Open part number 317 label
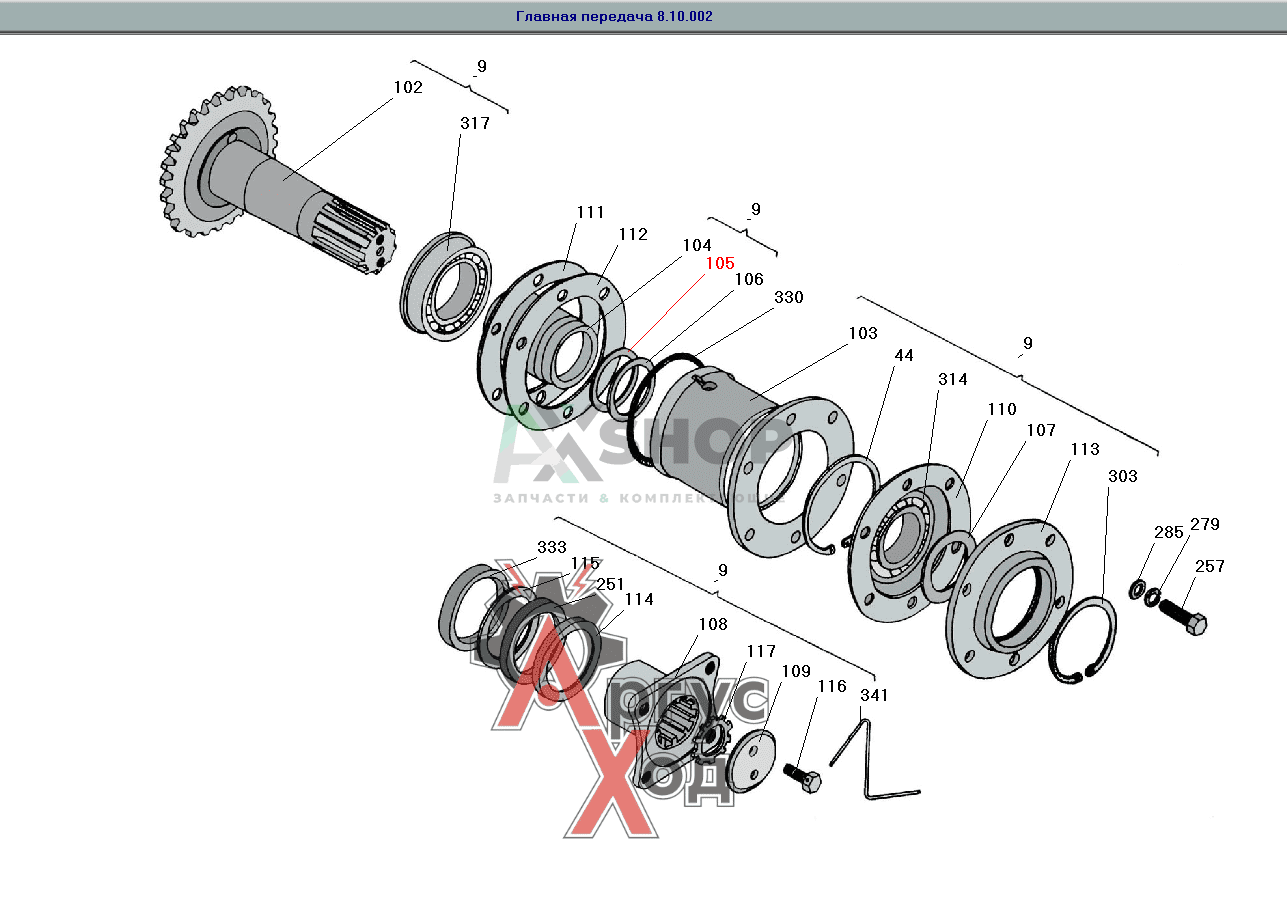Screen dimensions: 1287x909 tap(475, 123)
